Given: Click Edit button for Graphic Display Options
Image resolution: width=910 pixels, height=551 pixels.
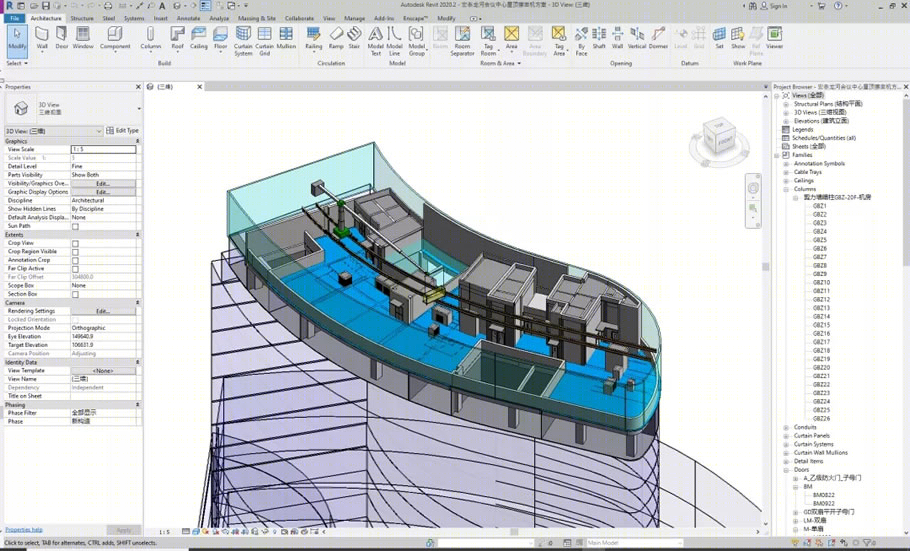Looking at the screenshot, I should pyautogui.click(x=103, y=192).
